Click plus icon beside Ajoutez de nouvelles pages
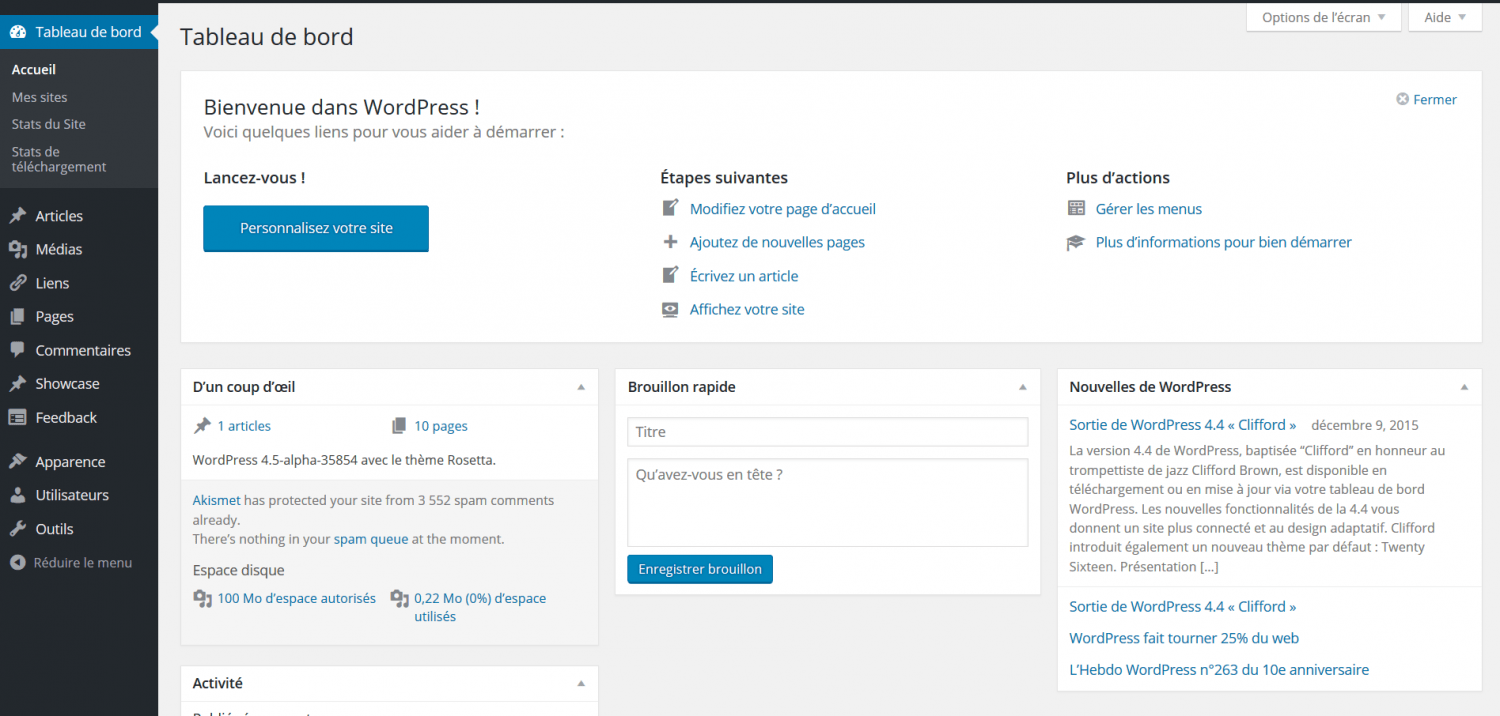The height and width of the screenshot is (716, 1500). click(x=670, y=242)
